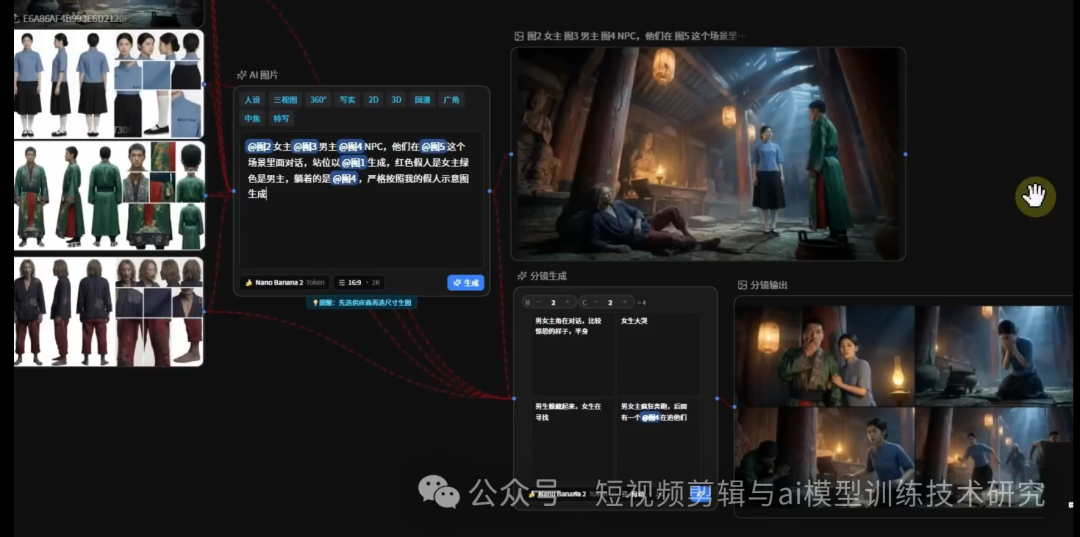Click the AI 图片 node left input port
This screenshot has height=537, width=1080.
(233, 191)
